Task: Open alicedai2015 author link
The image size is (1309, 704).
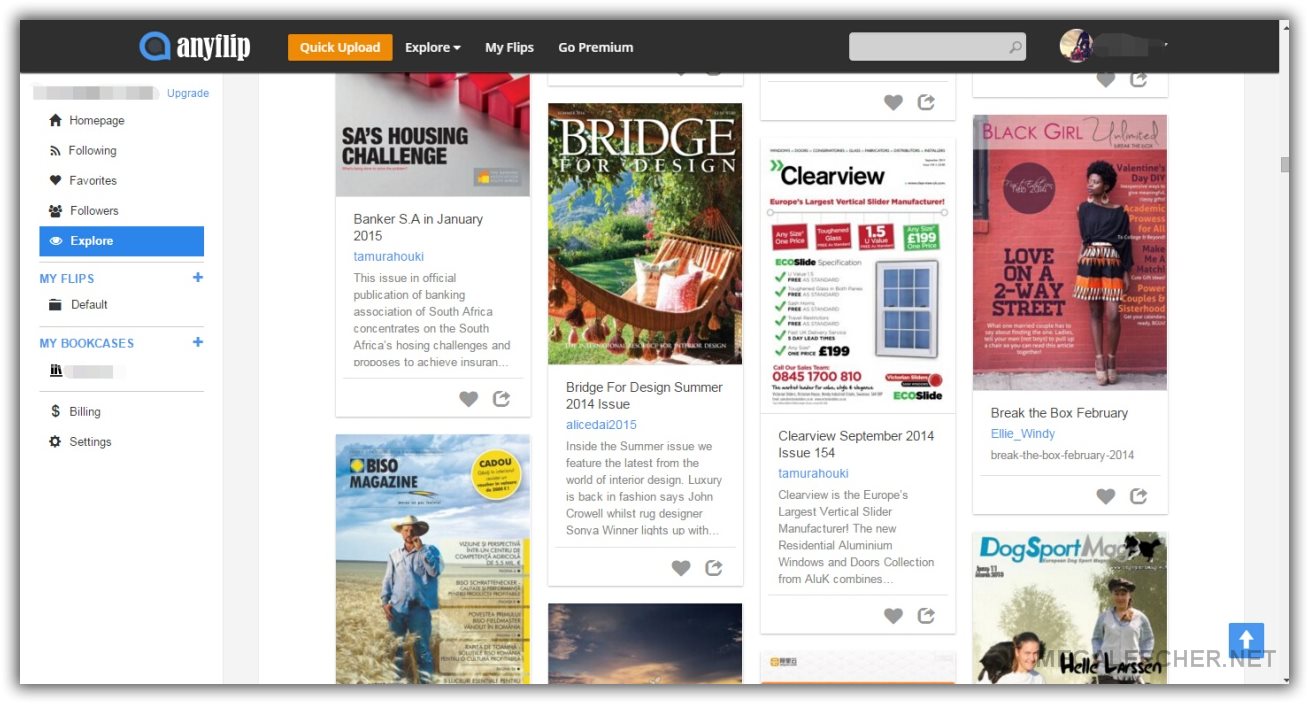Action: [x=601, y=424]
